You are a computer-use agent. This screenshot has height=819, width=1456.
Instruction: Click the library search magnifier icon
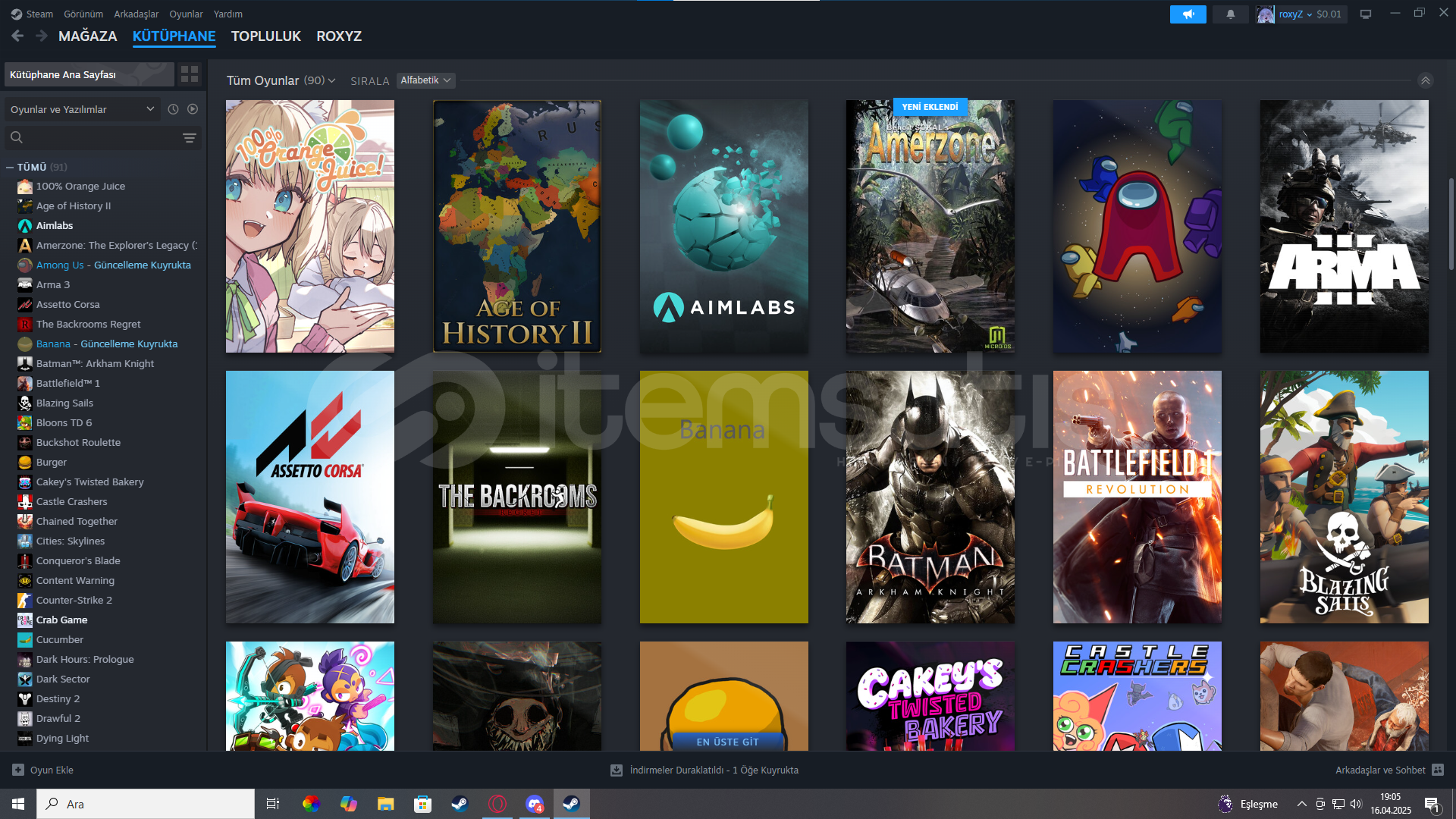point(17,137)
